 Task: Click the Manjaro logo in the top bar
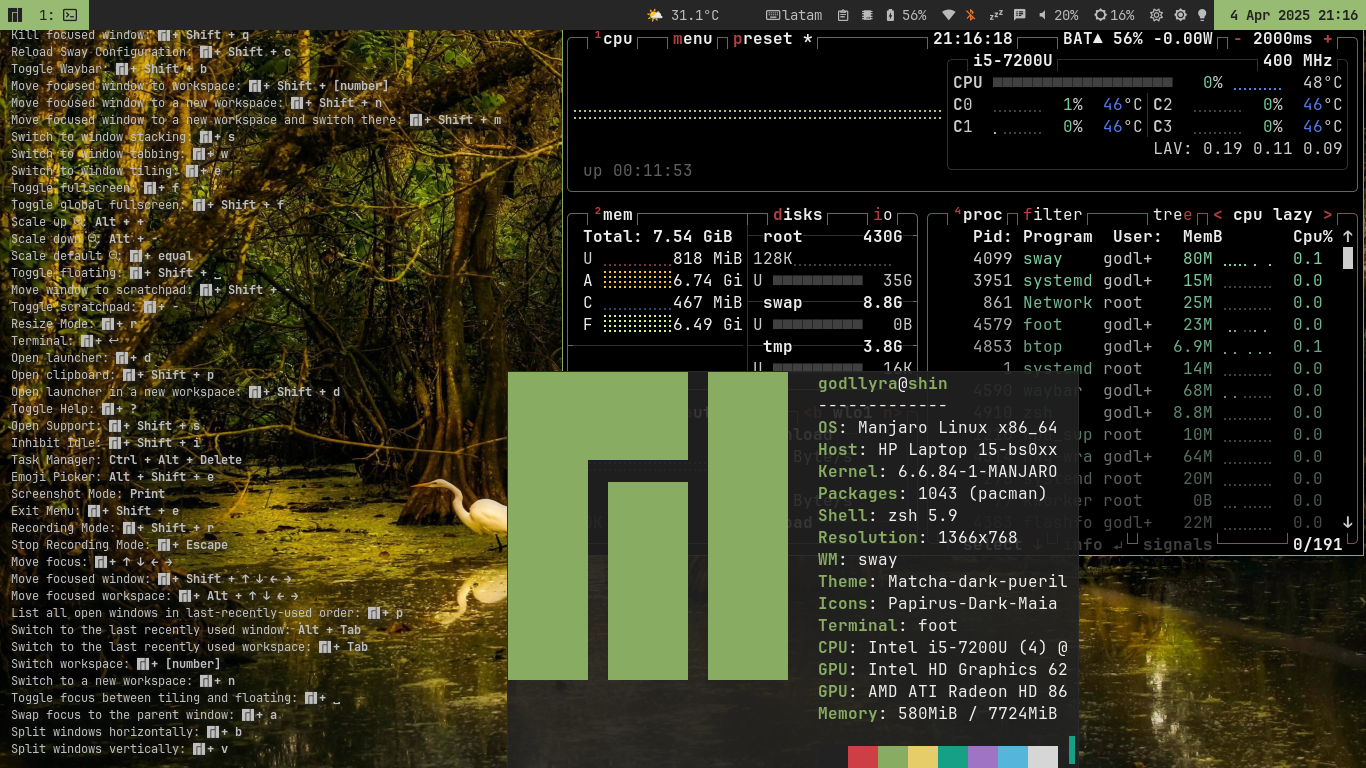15,15
